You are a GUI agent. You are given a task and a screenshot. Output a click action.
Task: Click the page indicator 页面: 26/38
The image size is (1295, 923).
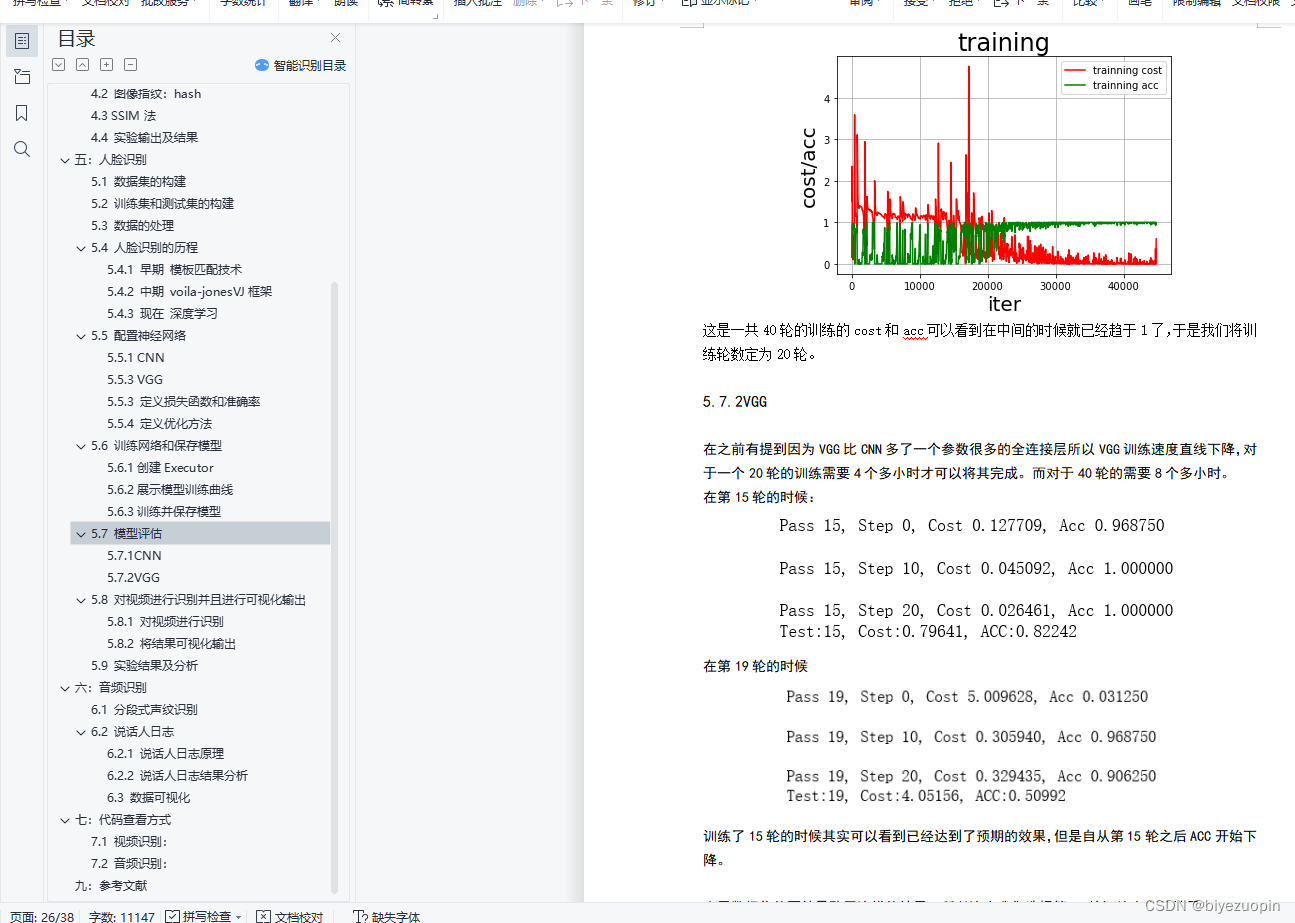[x=42, y=916]
